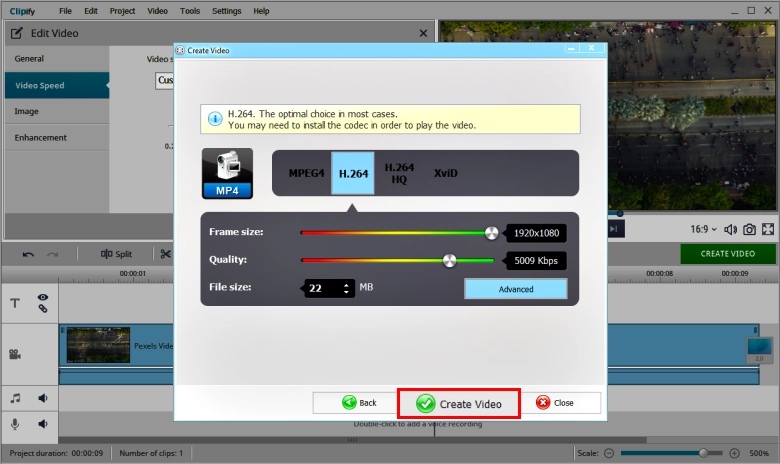Mute the voice recording track speaker
The height and width of the screenshot is (464, 780).
43,424
